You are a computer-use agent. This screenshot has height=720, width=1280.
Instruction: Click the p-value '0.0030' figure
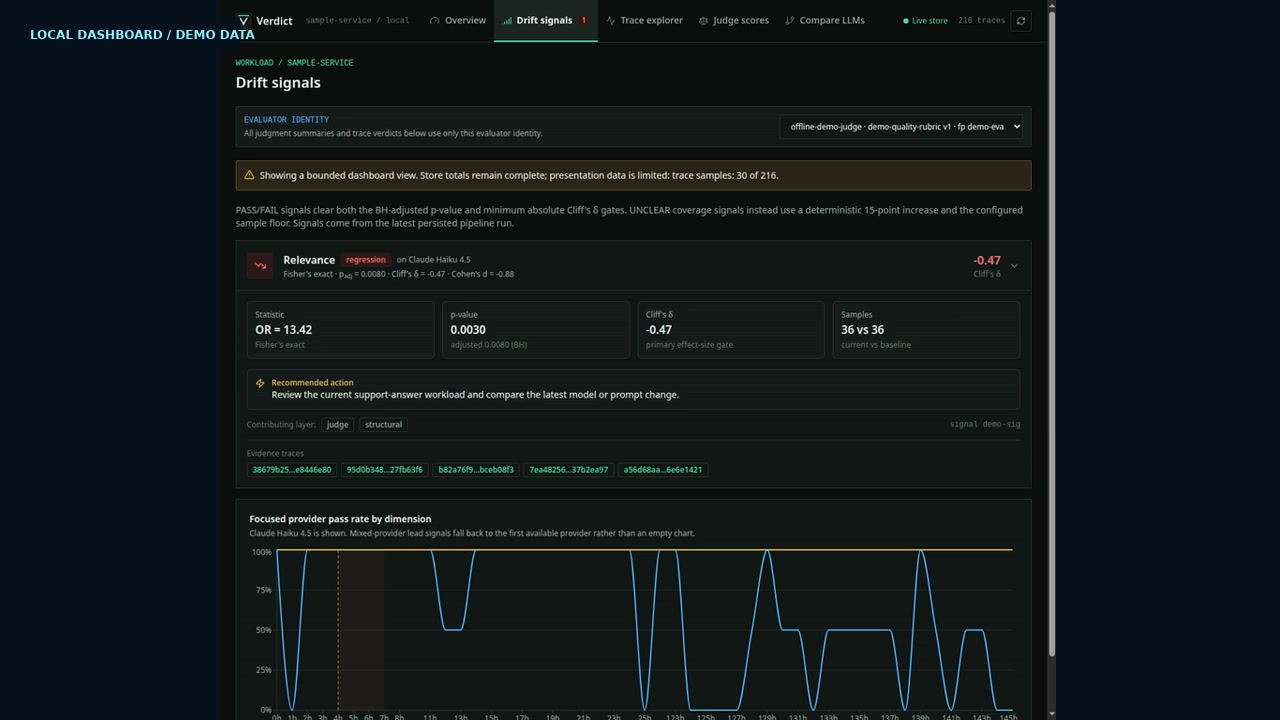tap(468, 330)
